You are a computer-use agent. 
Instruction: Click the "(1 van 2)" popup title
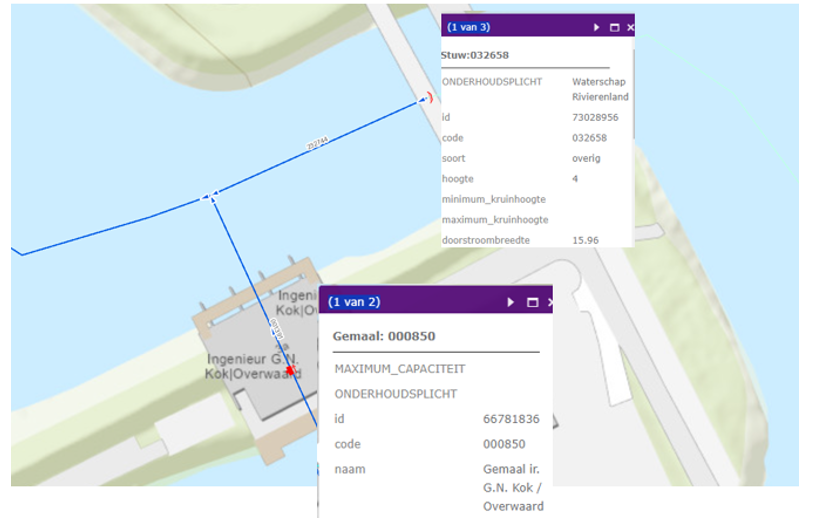coord(355,302)
